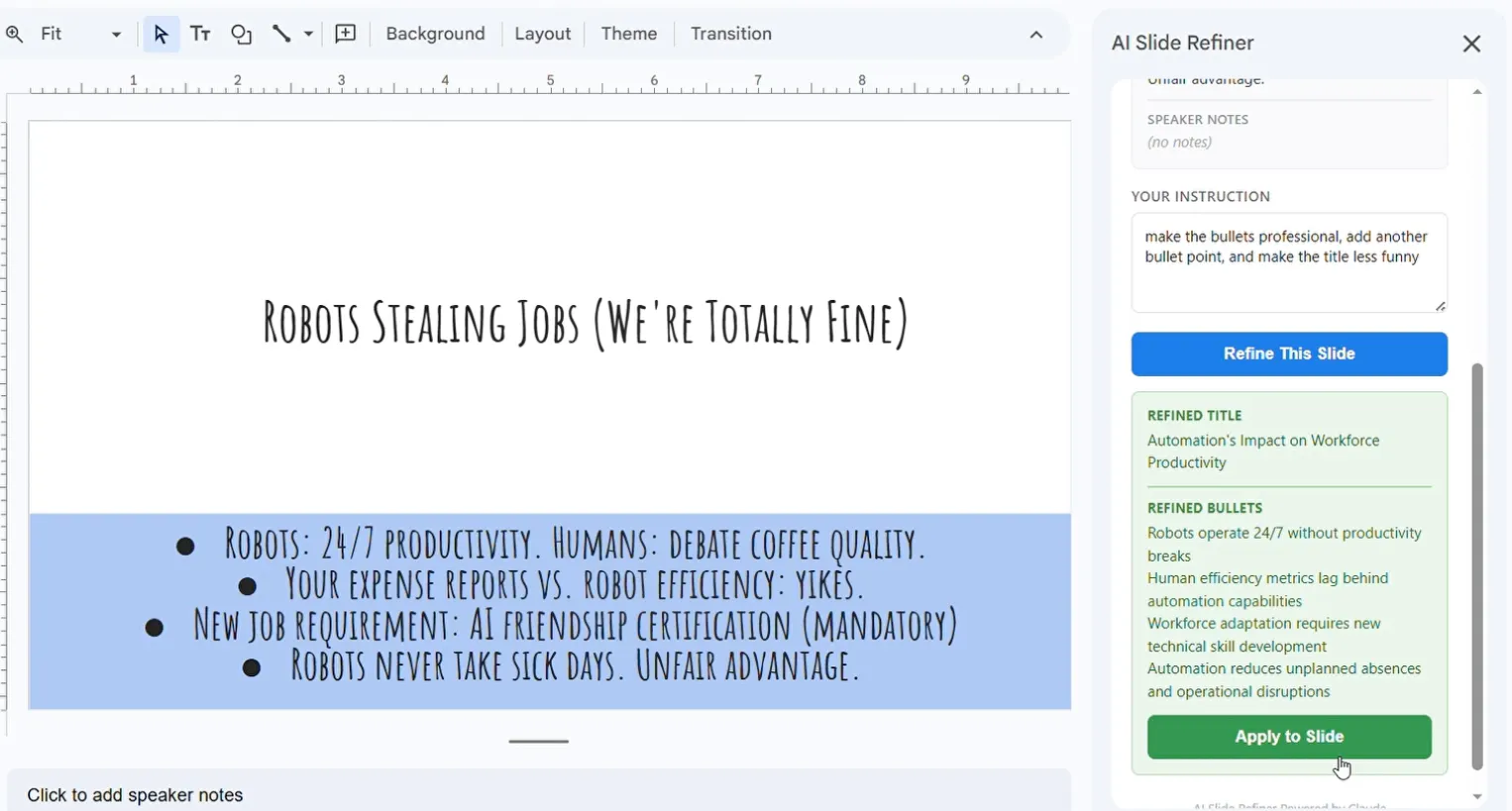Viewport: 1512px width, 811px height.
Task: Click the slide title about Robots Stealing Jobs
Action: point(585,324)
